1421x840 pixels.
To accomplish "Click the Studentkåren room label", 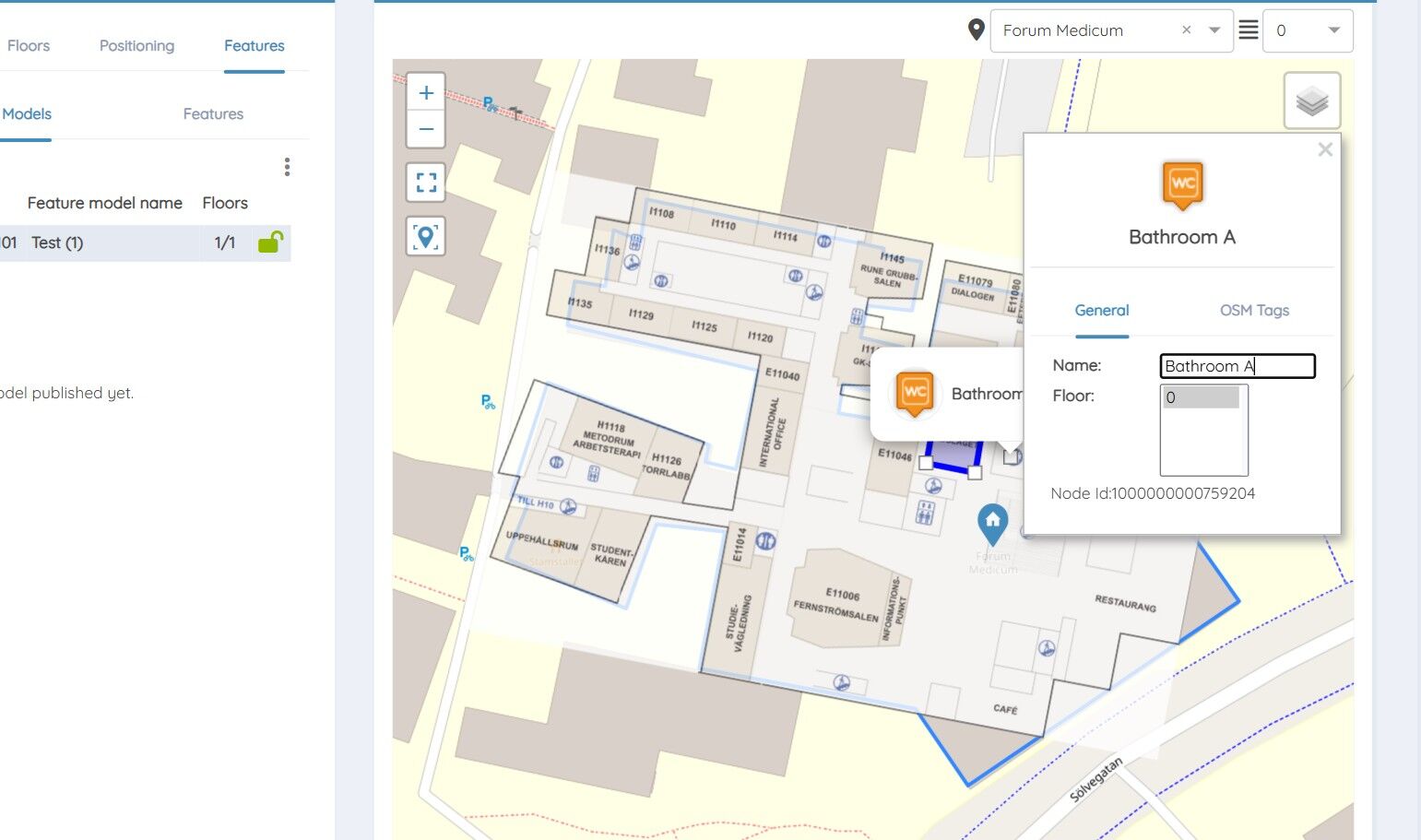I will pyautogui.click(x=612, y=554).
